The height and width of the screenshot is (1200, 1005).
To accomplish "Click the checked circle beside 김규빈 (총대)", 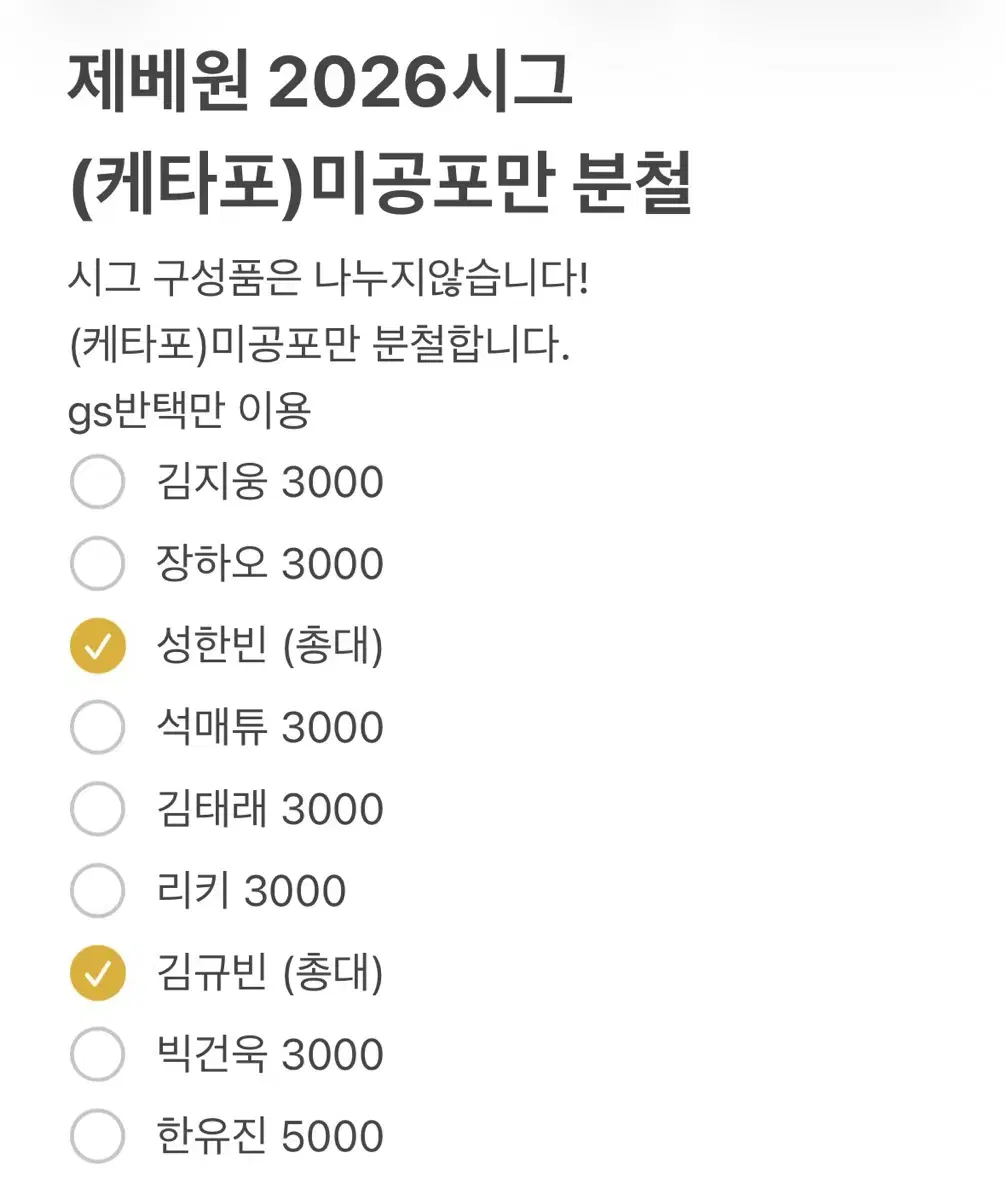I will pyautogui.click(x=97, y=973).
